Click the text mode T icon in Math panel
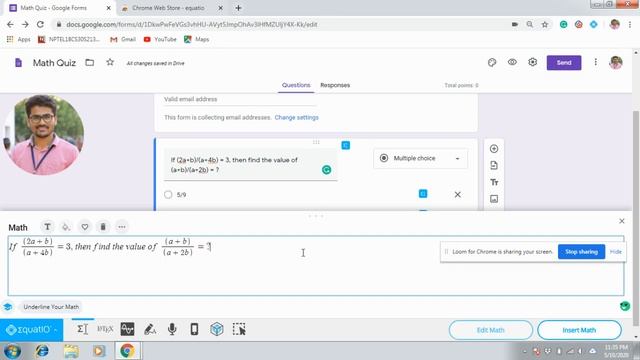 pyautogui.click(x=47, y=227)
